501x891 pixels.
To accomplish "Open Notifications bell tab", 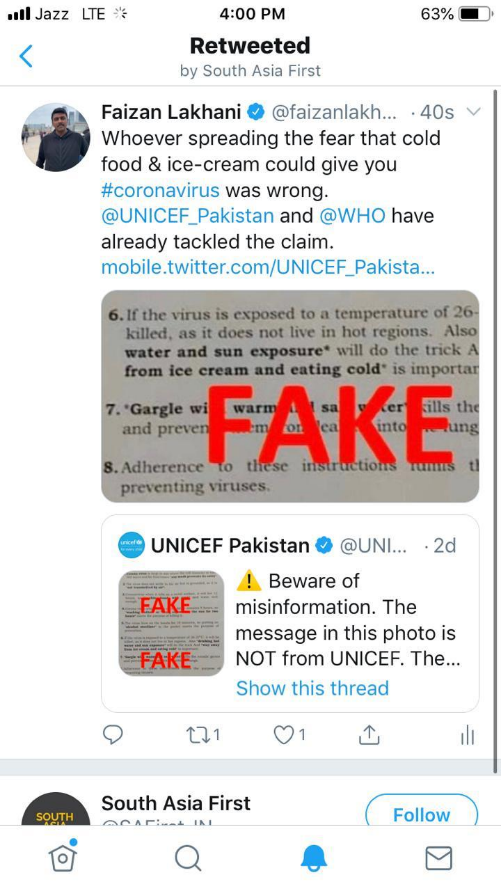I will 314,857.
